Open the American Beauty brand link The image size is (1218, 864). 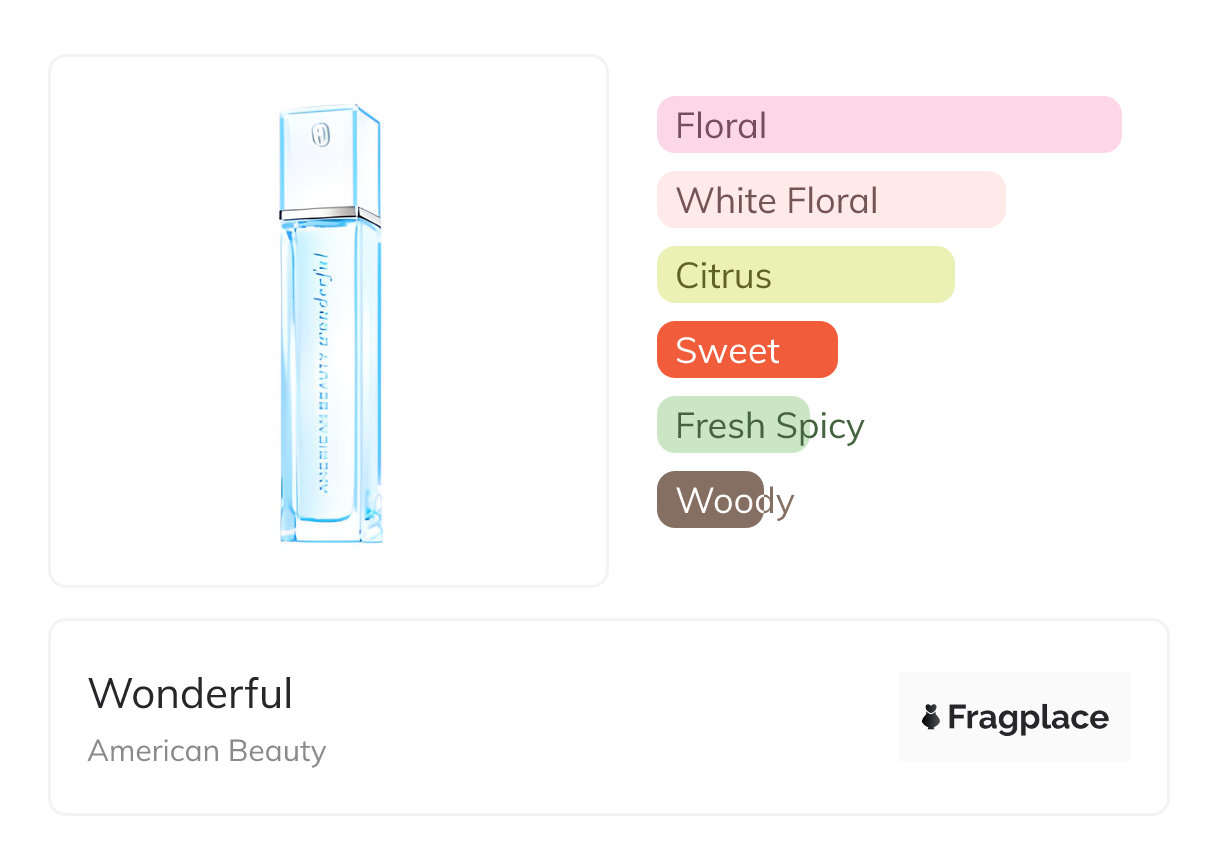(207, 751)
